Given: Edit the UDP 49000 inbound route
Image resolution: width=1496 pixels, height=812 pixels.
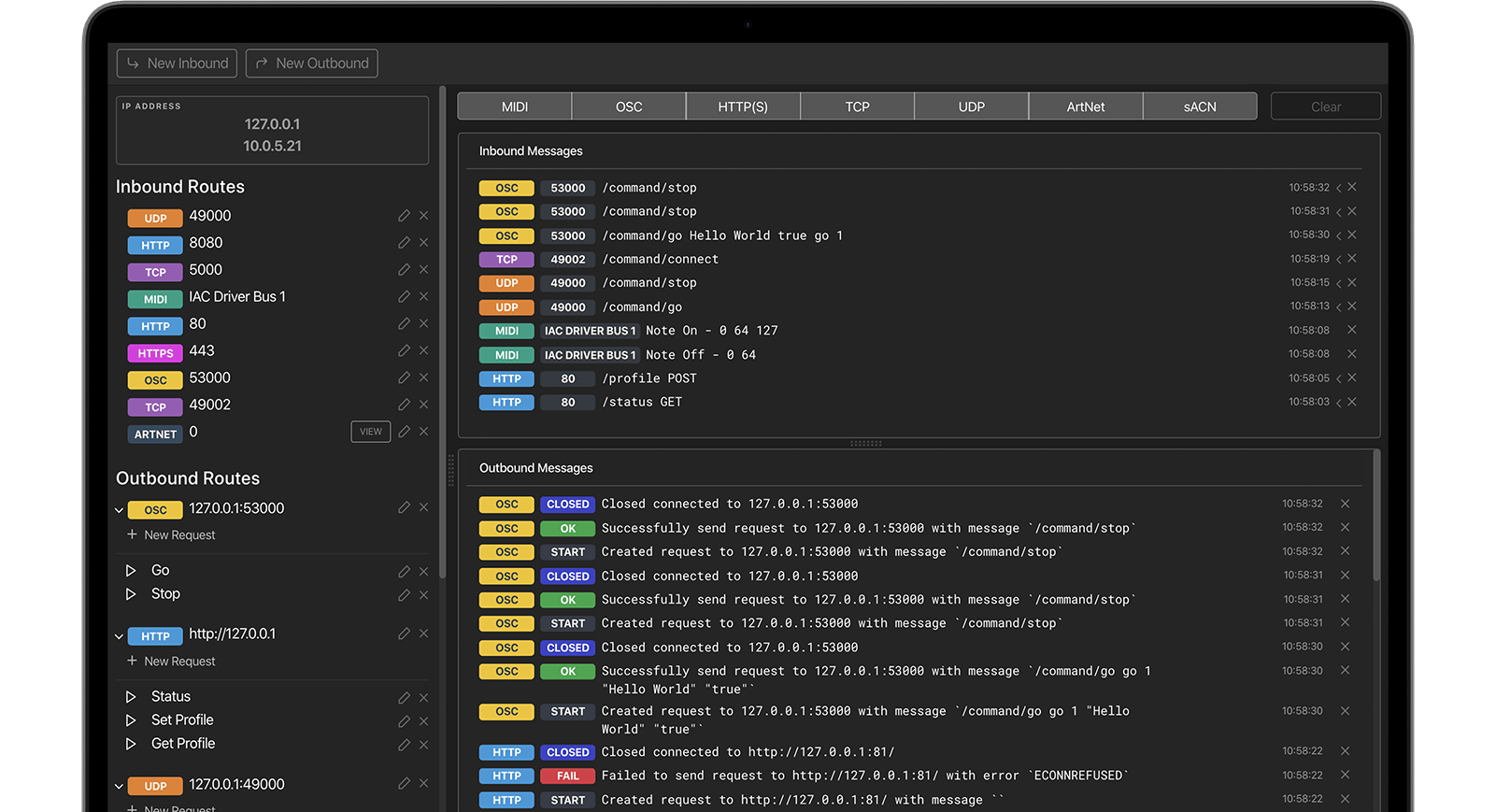Looking at the screenshot, I should 404,216.
